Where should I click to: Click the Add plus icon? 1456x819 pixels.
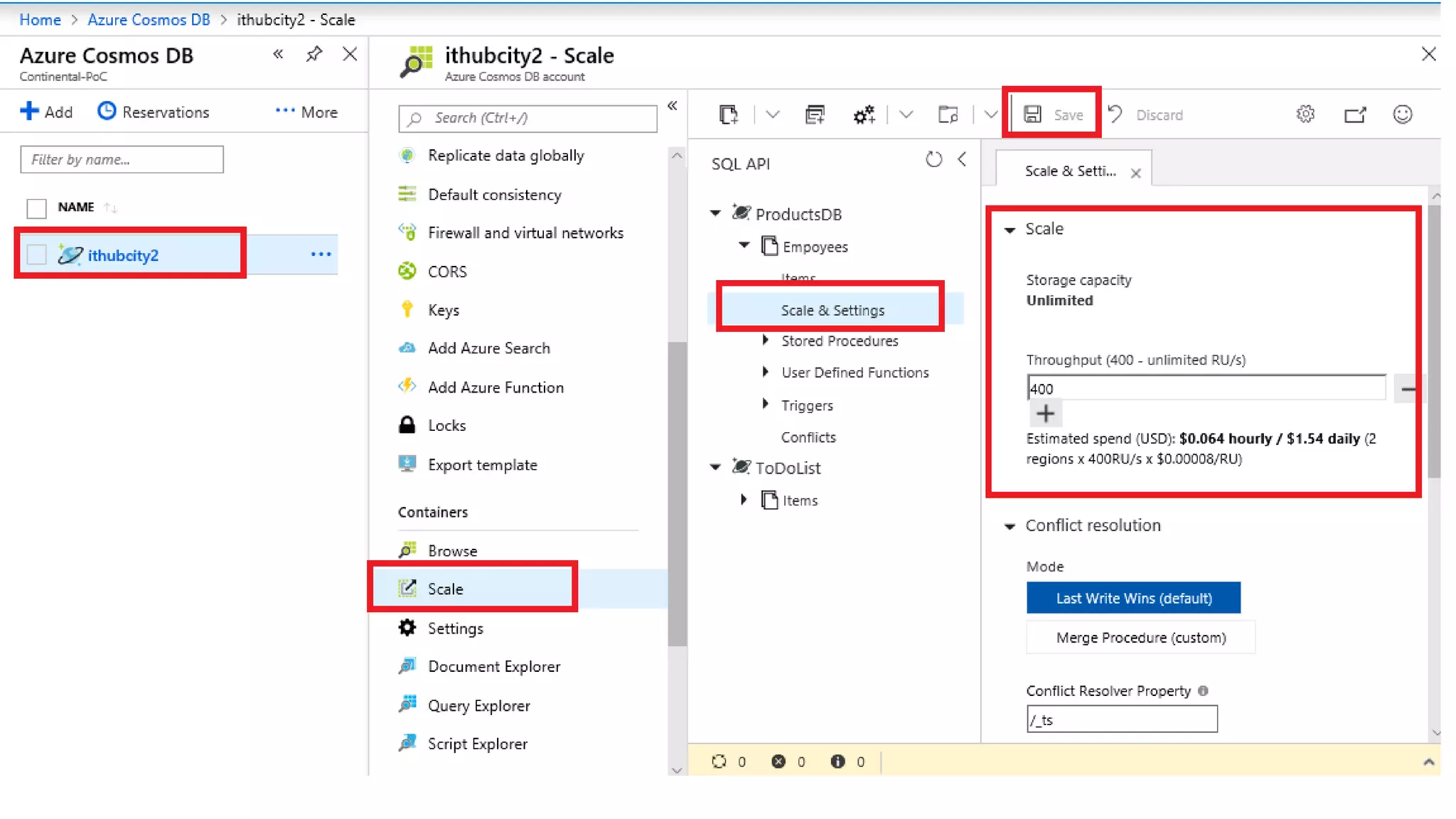tap(29, 111)
